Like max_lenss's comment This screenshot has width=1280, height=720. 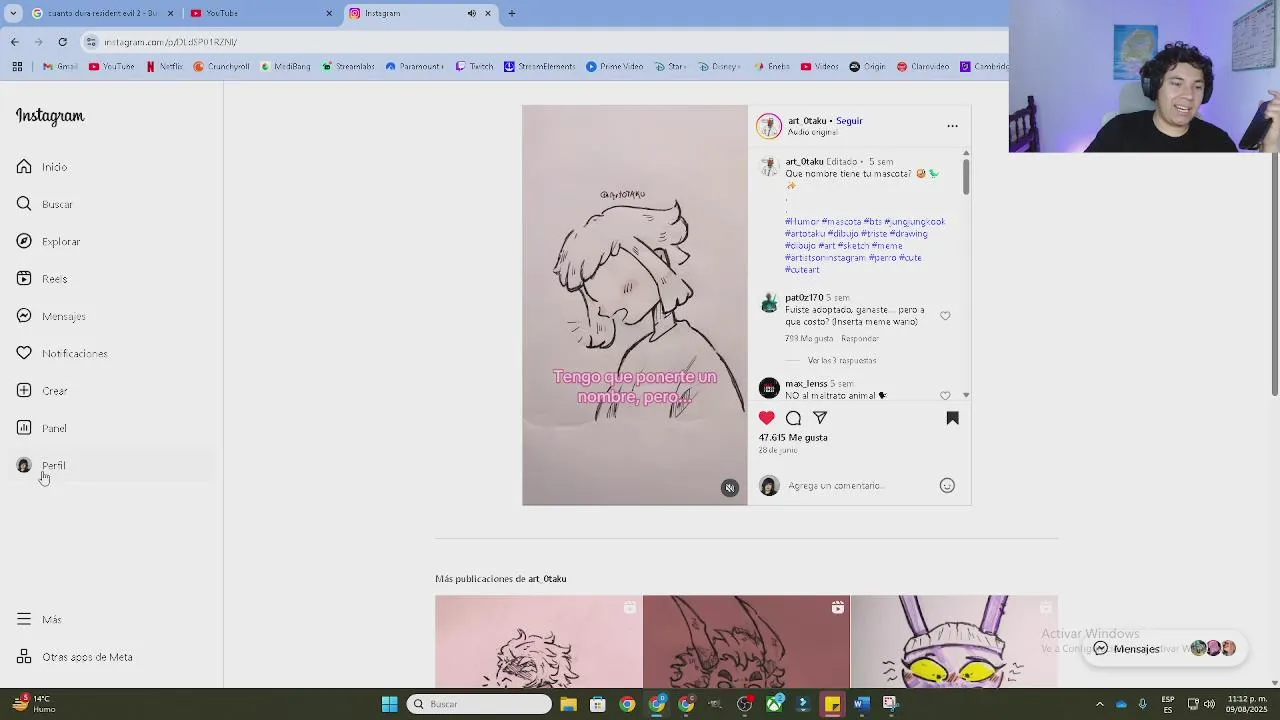(945, 395)
